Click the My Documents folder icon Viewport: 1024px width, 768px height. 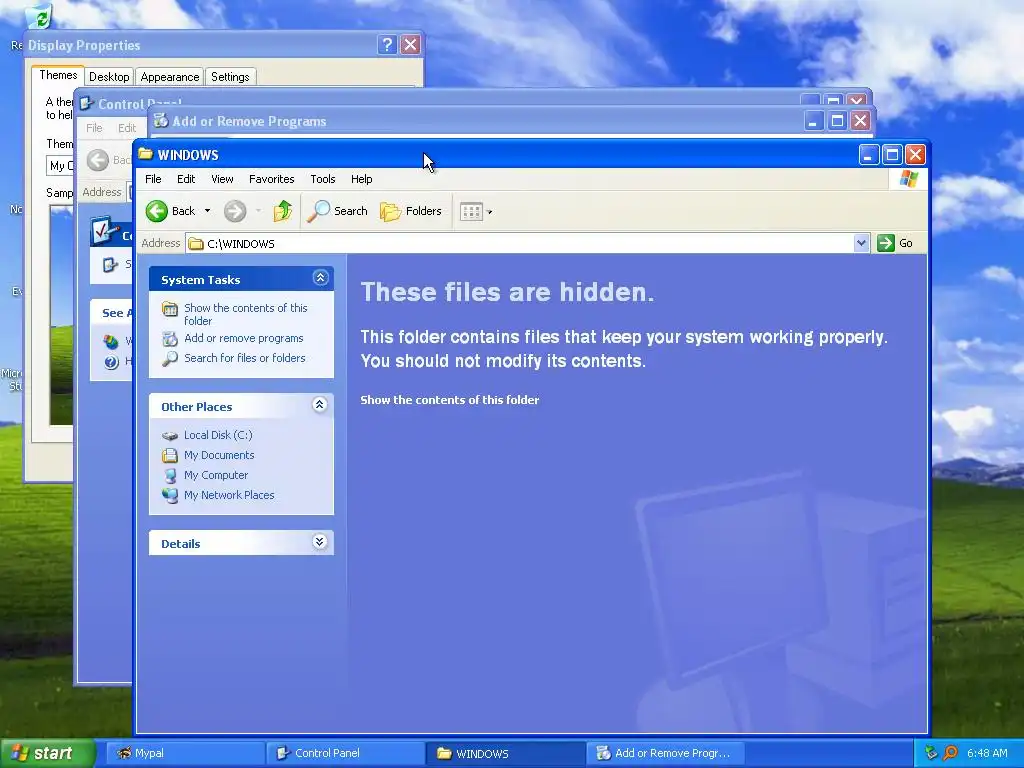click(170, 455)
